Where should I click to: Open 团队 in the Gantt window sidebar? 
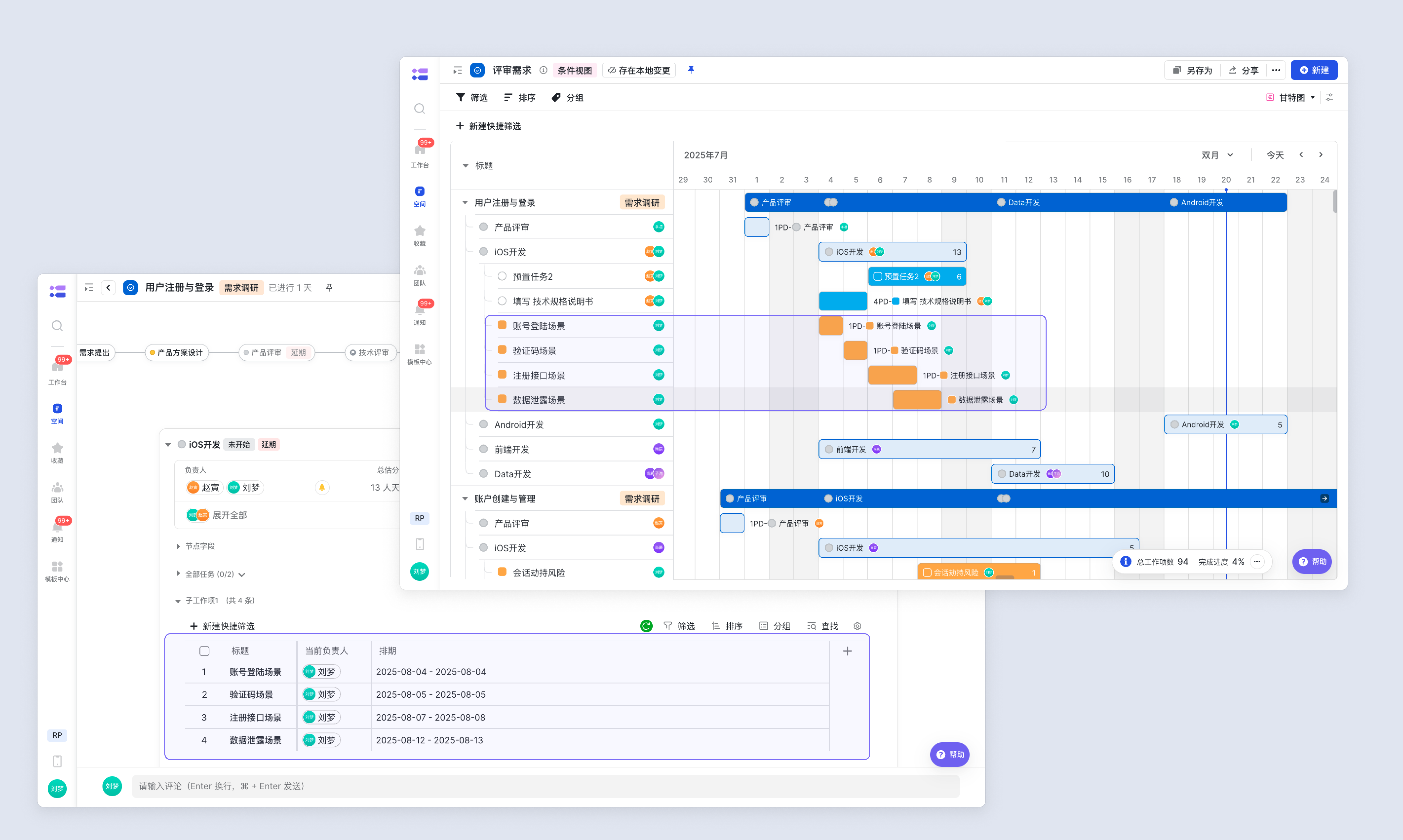pos(420,275)
